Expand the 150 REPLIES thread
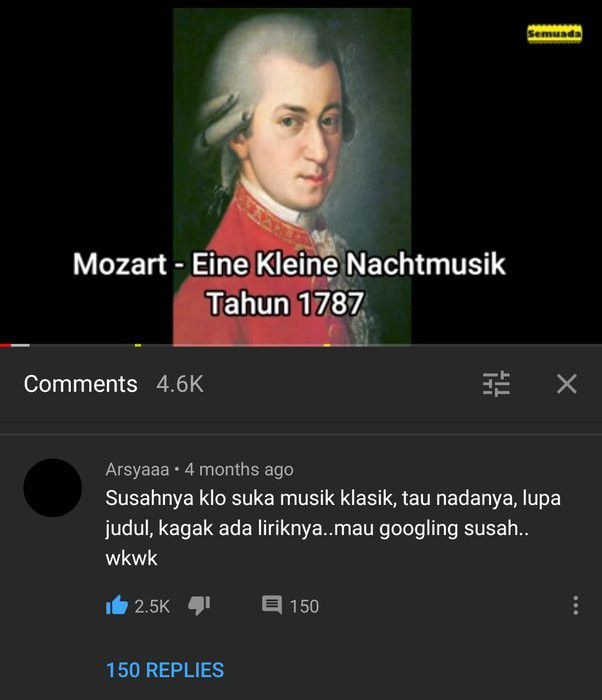The image size is (602, 700). (x=165, y=670)
